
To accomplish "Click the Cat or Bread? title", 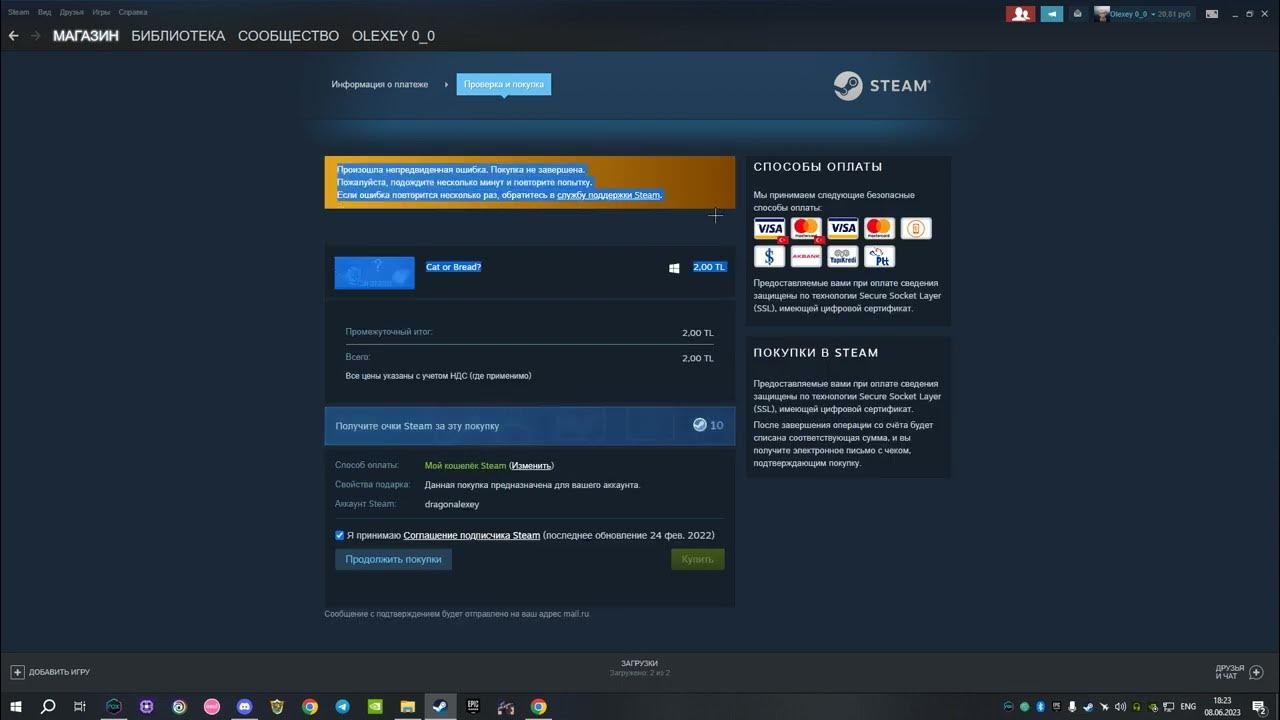I will pos(454,268).
